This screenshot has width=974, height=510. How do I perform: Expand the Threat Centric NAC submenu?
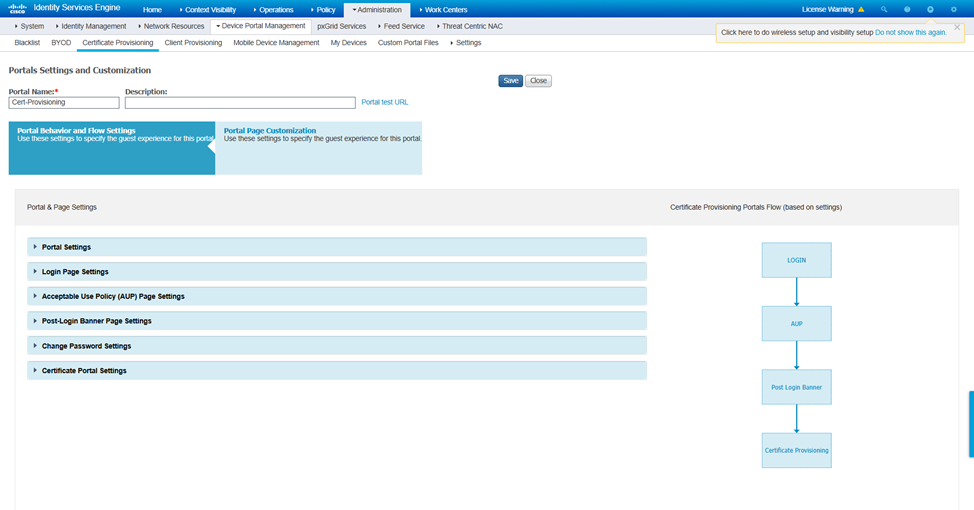click(x=470, y=26)
